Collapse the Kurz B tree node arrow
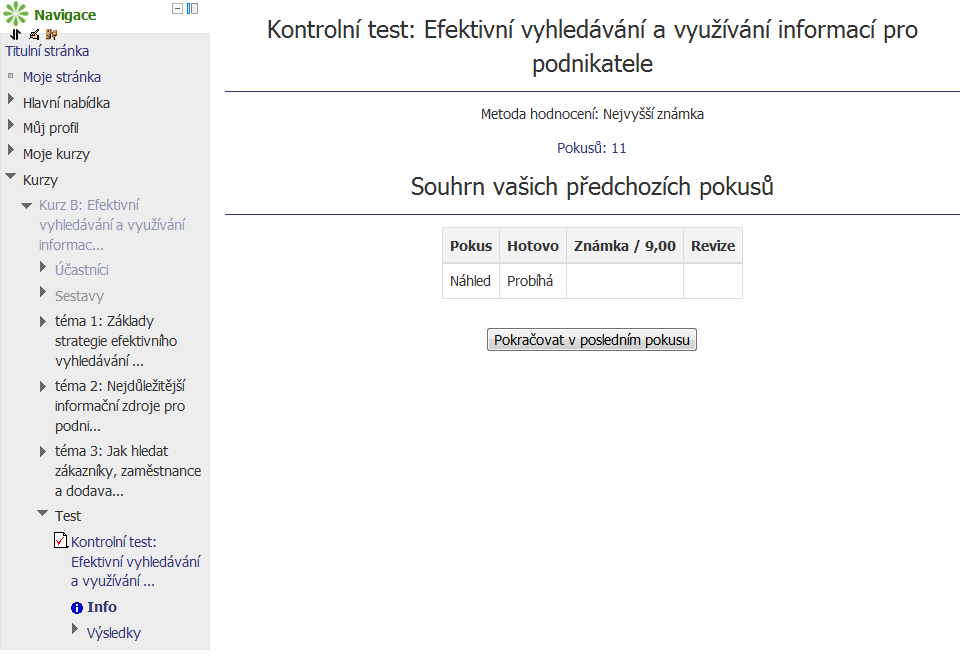Viewport: 964px width, 658px height. [x=26, y=205]
